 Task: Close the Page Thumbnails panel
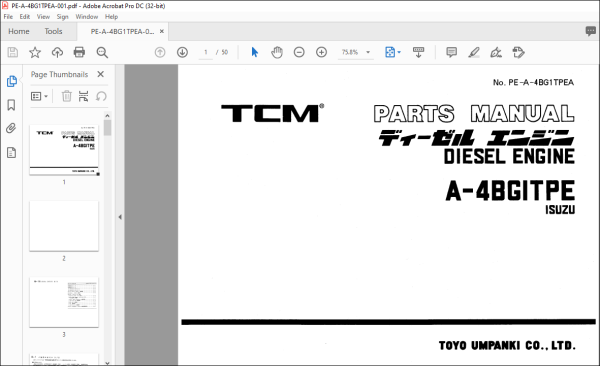pos(101,74)
